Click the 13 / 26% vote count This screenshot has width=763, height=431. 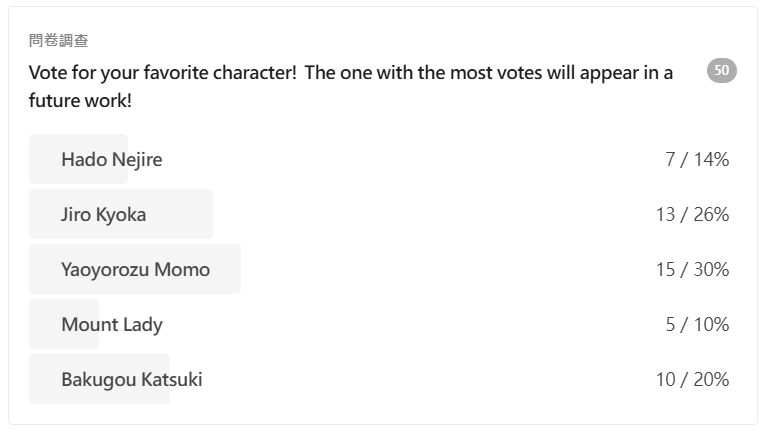[692, 215]
